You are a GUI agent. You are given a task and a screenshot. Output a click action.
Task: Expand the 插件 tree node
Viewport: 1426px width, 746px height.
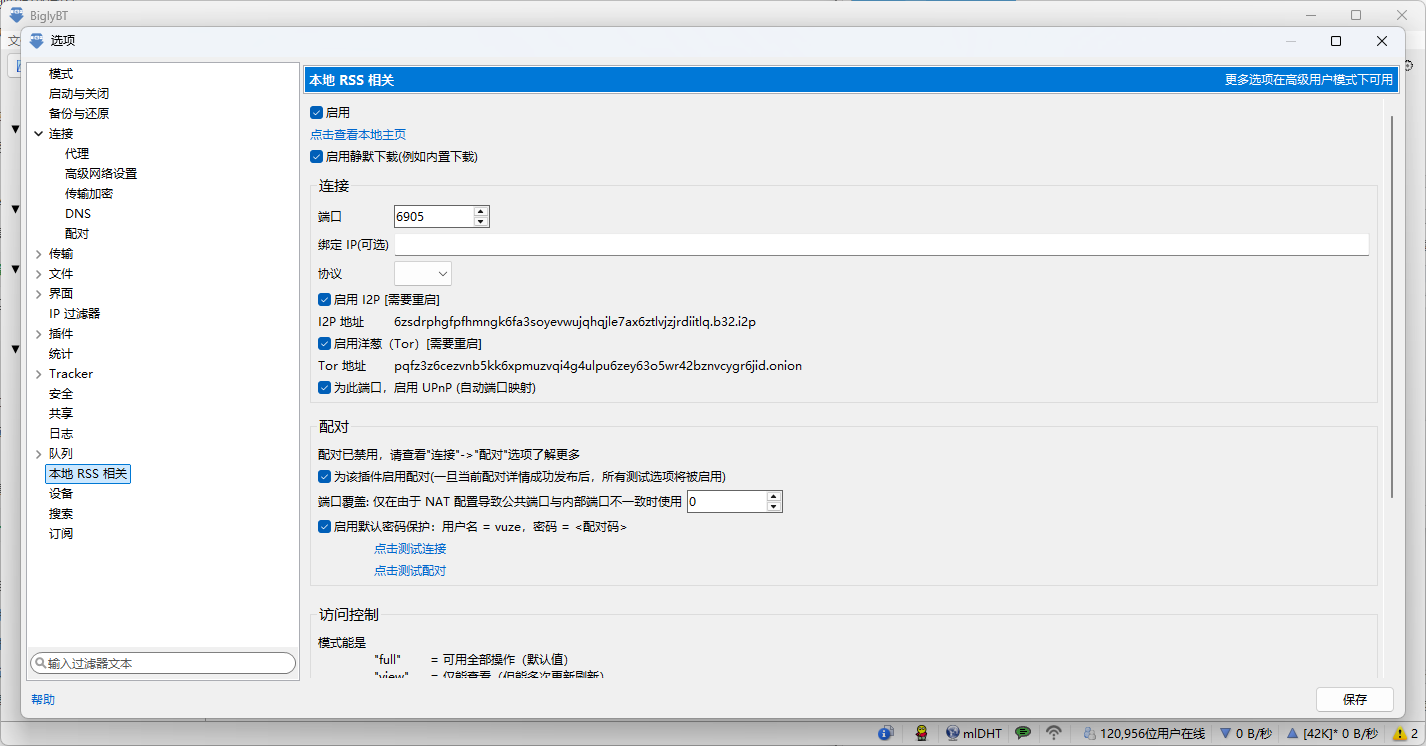[x=38, y=334]
